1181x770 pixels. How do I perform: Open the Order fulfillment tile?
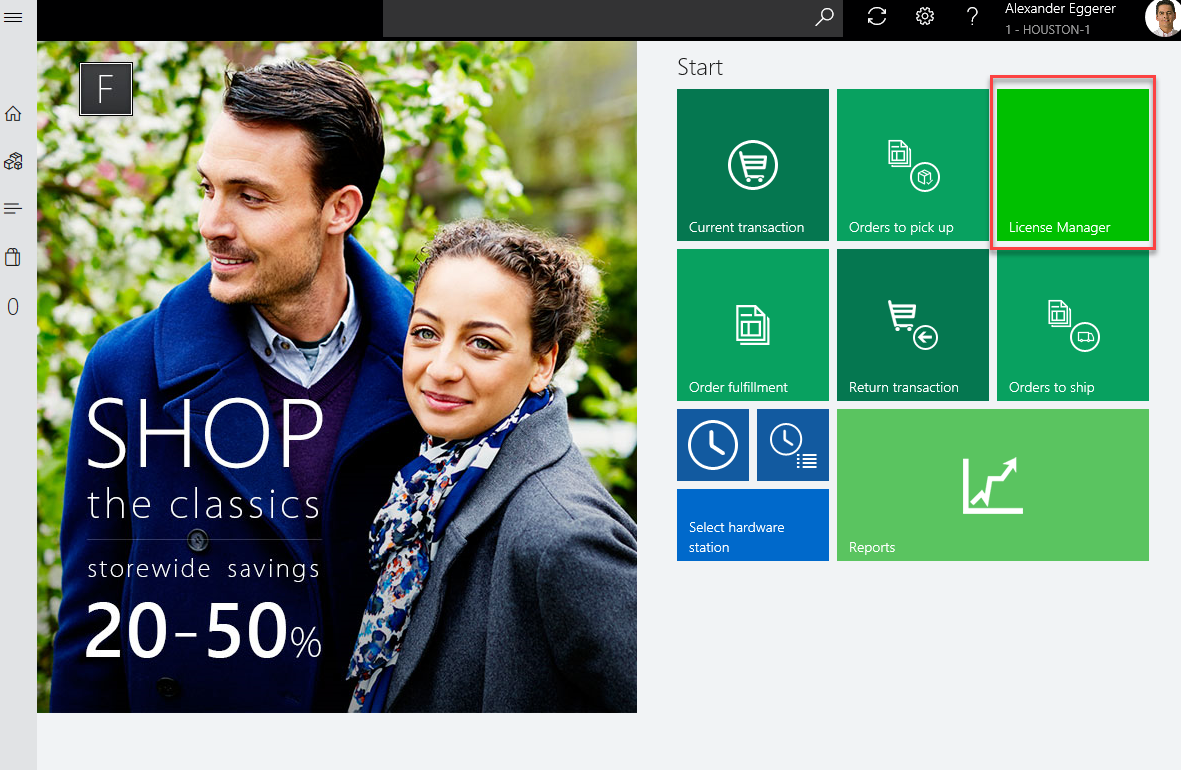[x=753, y=325]
